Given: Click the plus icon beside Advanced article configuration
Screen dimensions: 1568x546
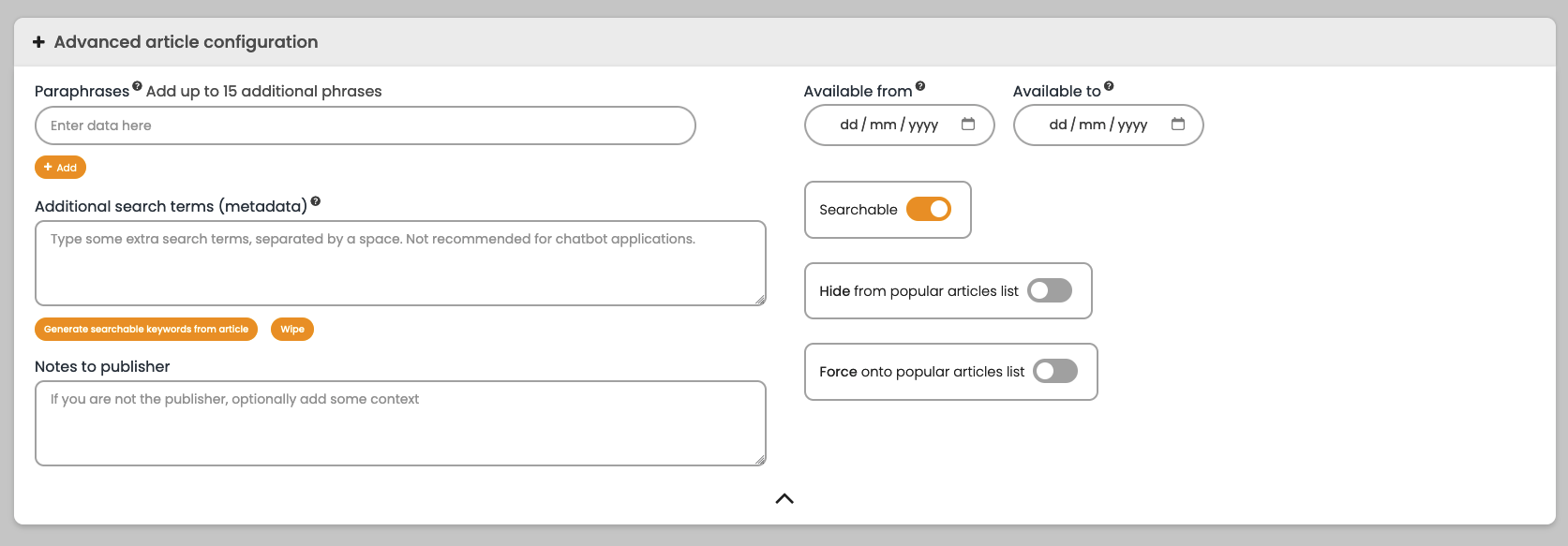Looking at the screenshot, I should tap(38, 42).
